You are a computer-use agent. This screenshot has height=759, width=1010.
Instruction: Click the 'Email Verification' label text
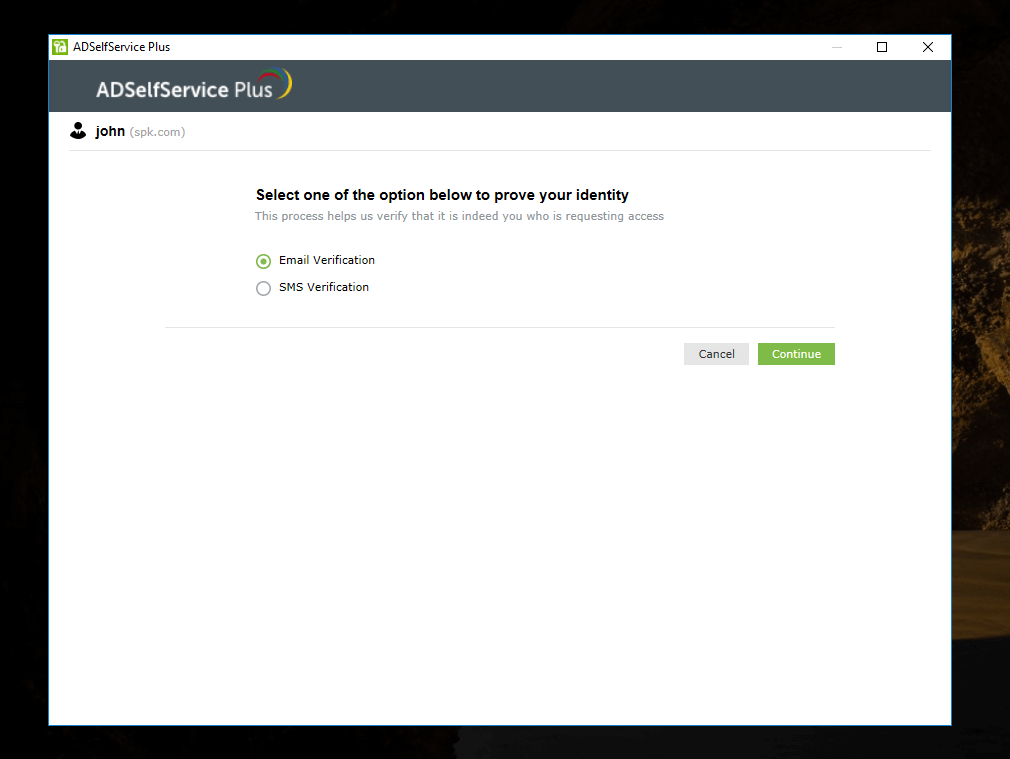327,260
